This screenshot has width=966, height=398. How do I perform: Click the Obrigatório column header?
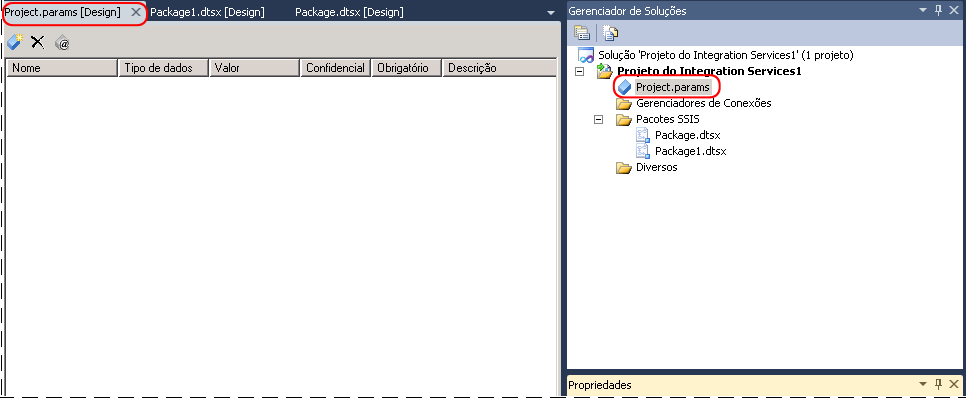click(407, 68)
